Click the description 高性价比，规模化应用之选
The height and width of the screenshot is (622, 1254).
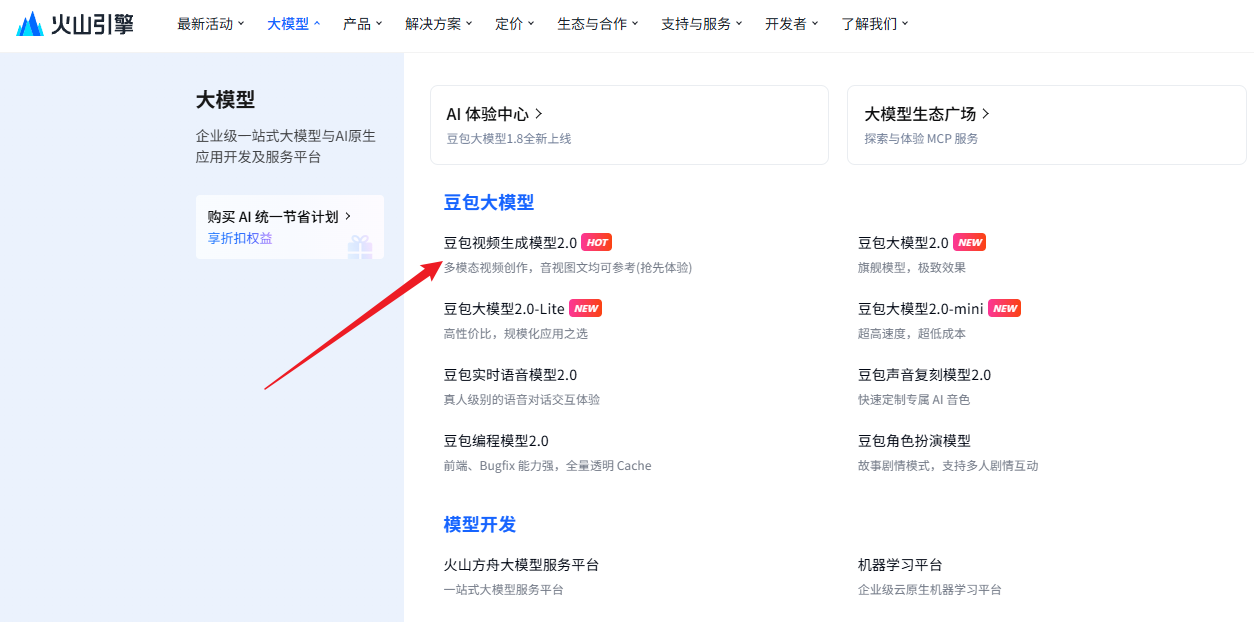pos(516,334)
